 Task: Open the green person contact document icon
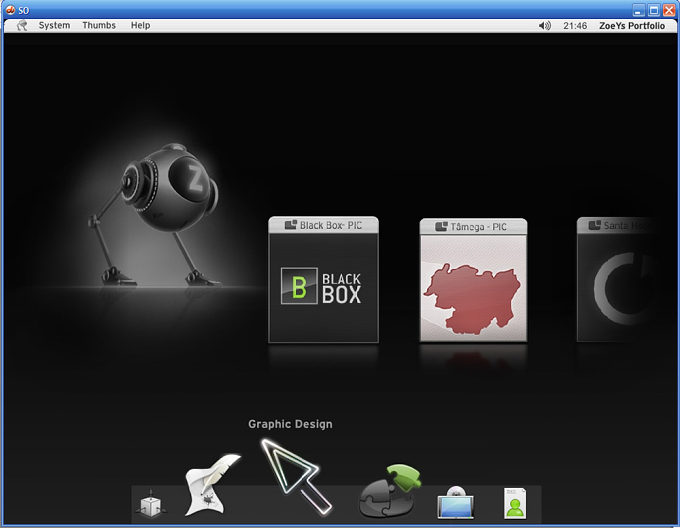515,503
